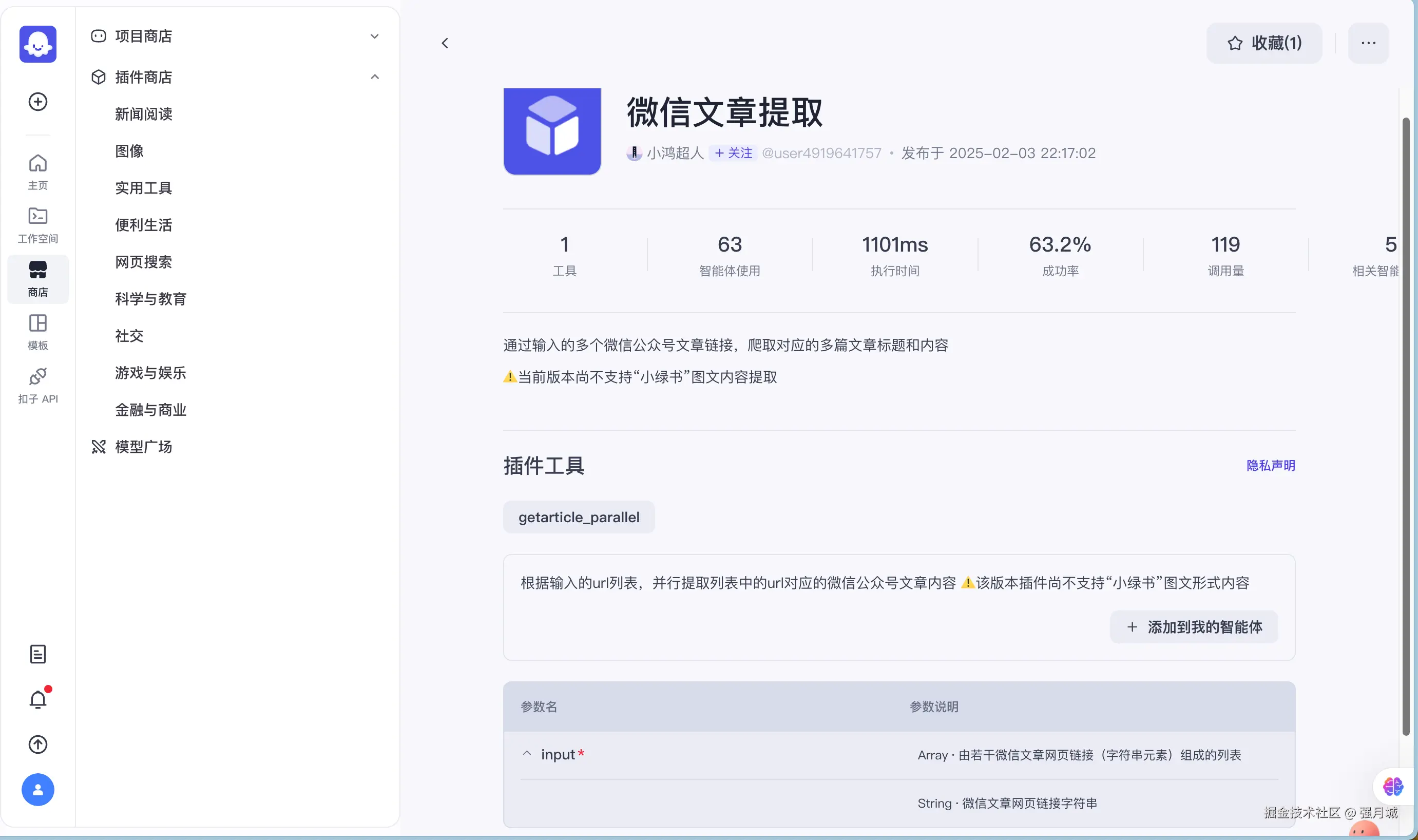Expand the 项目商店 section
The image size is (1418, 840).
[x=374, y=36]
